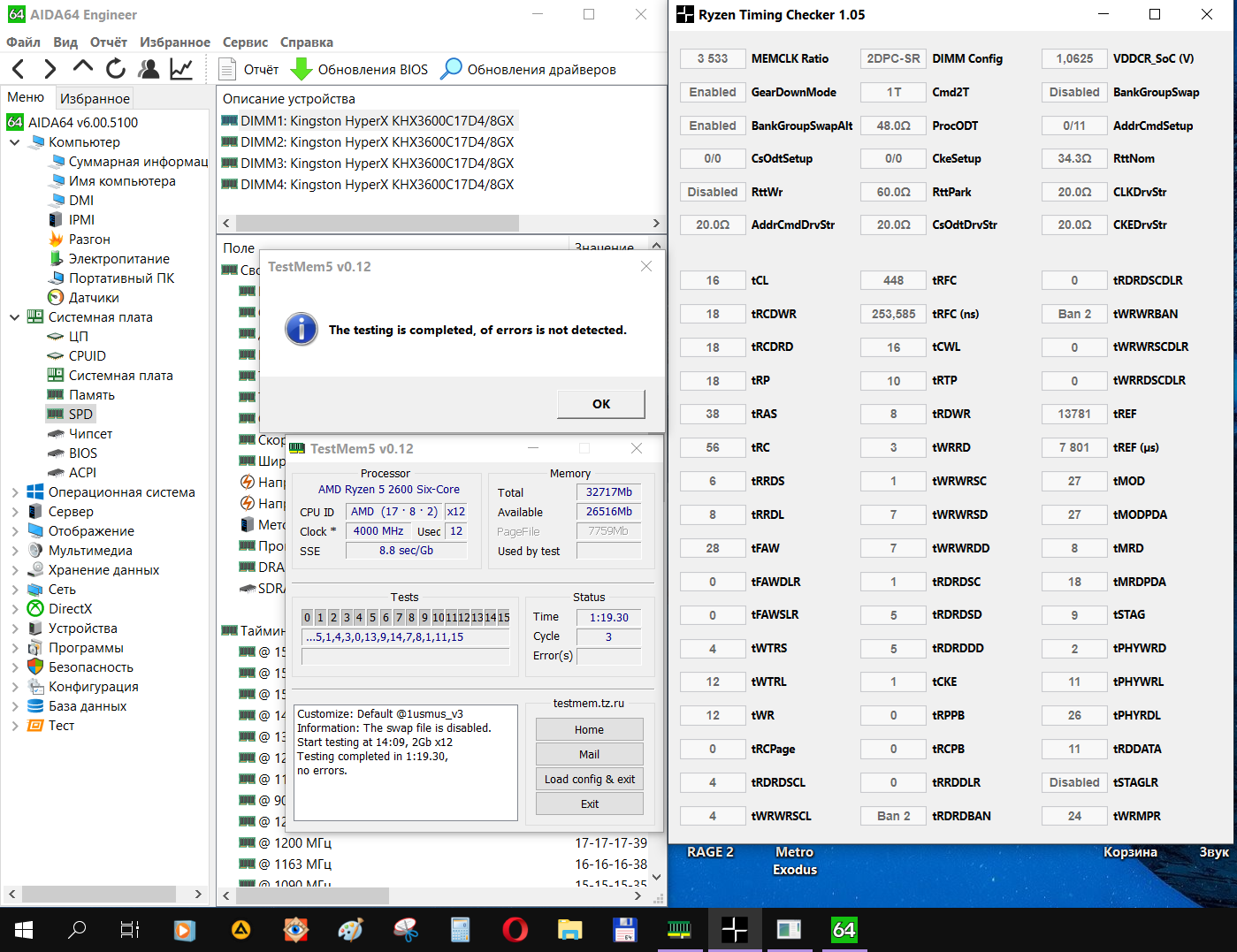Click the DMI item icon
This screenshot has width=1237, height=952.
(x=56, y=201)
